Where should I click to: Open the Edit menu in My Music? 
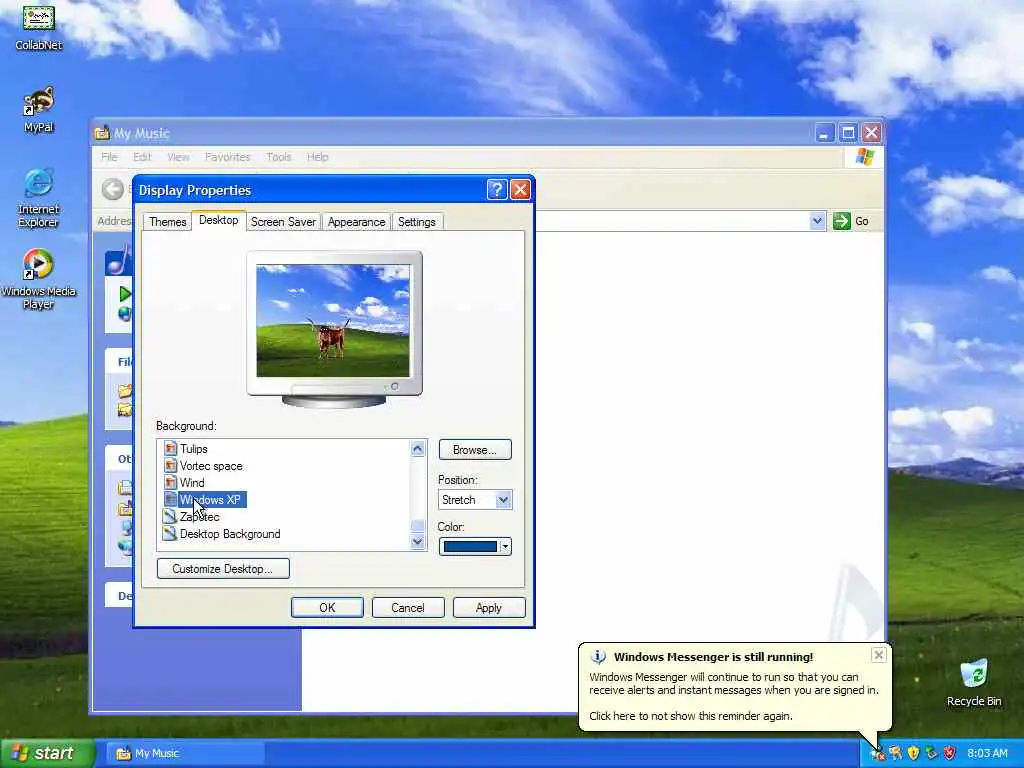(x=142, y=157)
